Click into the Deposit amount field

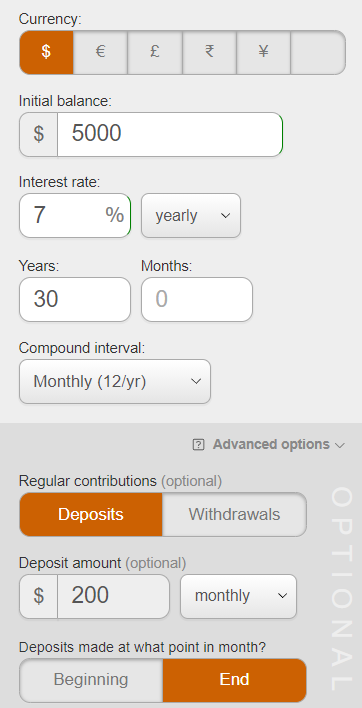click(113, 596)
